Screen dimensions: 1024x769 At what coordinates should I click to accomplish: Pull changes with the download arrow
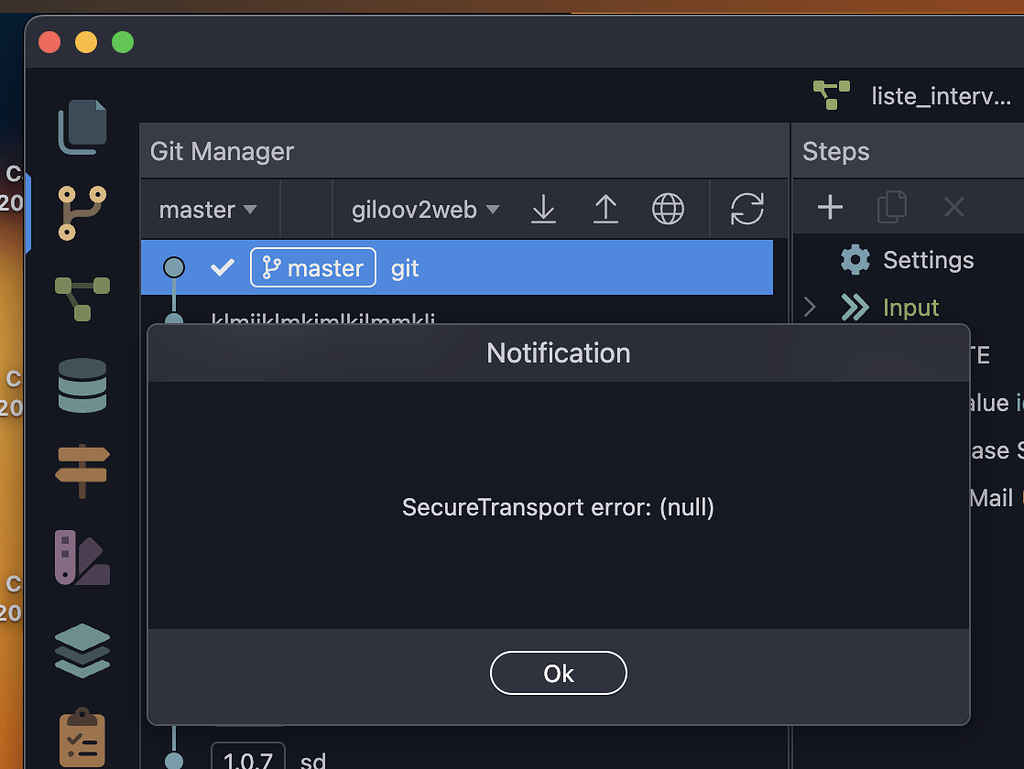click(x=543, y=209)
